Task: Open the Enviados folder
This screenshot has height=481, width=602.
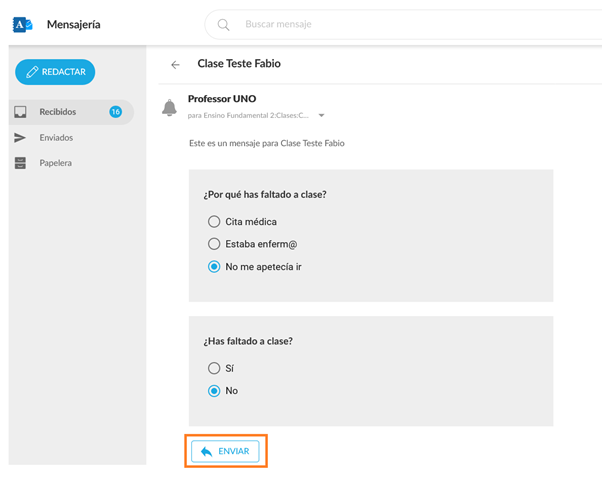Action: click(x=56, y=138)
